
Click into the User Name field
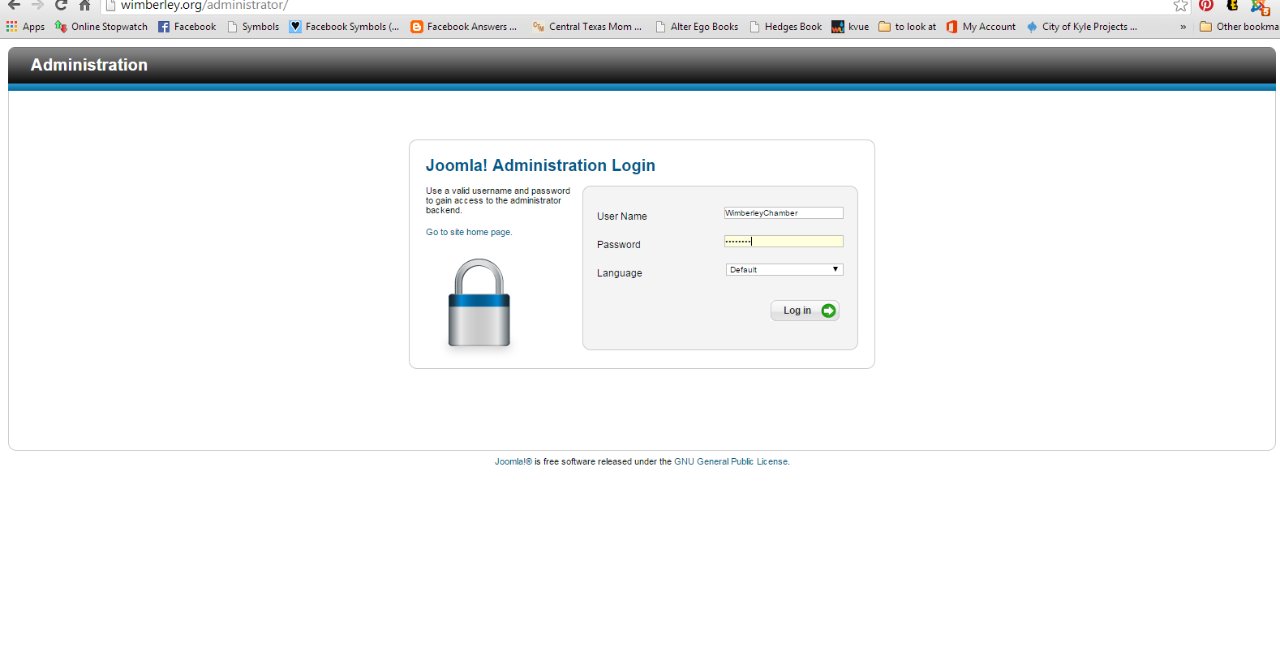click(784, 213)
